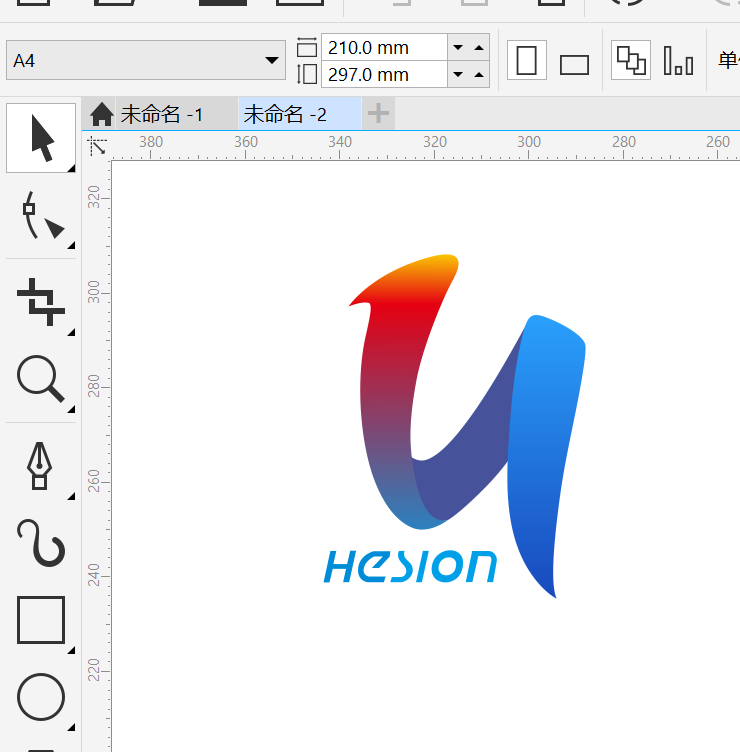The image size is (740, 752).
Task: Click the page width field 210.0 mm
Action: (x=384, y=47)
